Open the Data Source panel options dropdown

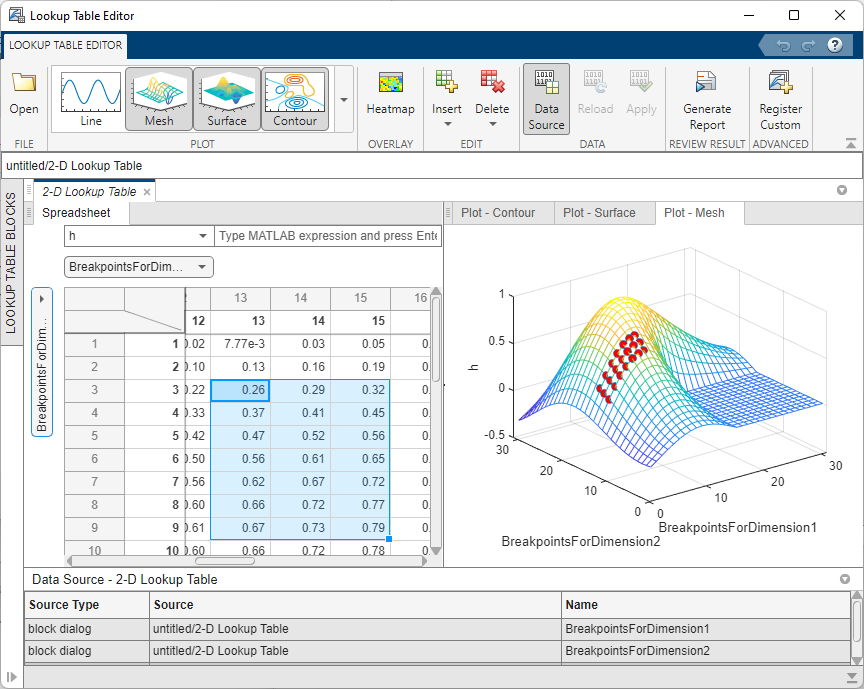(x=844, y=579)
